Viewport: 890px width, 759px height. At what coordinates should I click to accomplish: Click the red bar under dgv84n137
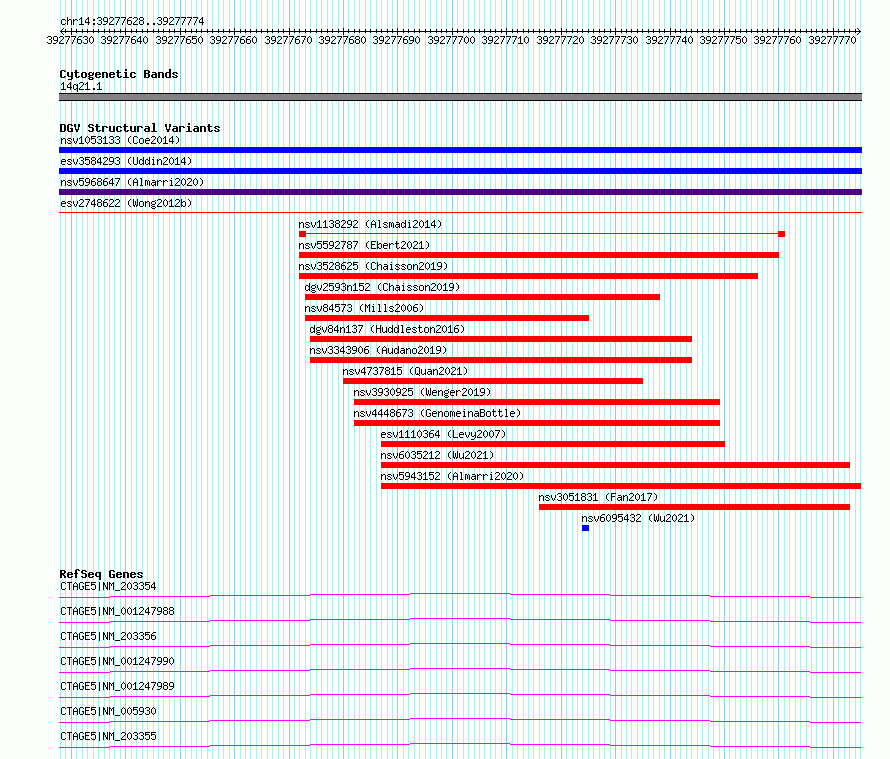(x=501, y=339)
